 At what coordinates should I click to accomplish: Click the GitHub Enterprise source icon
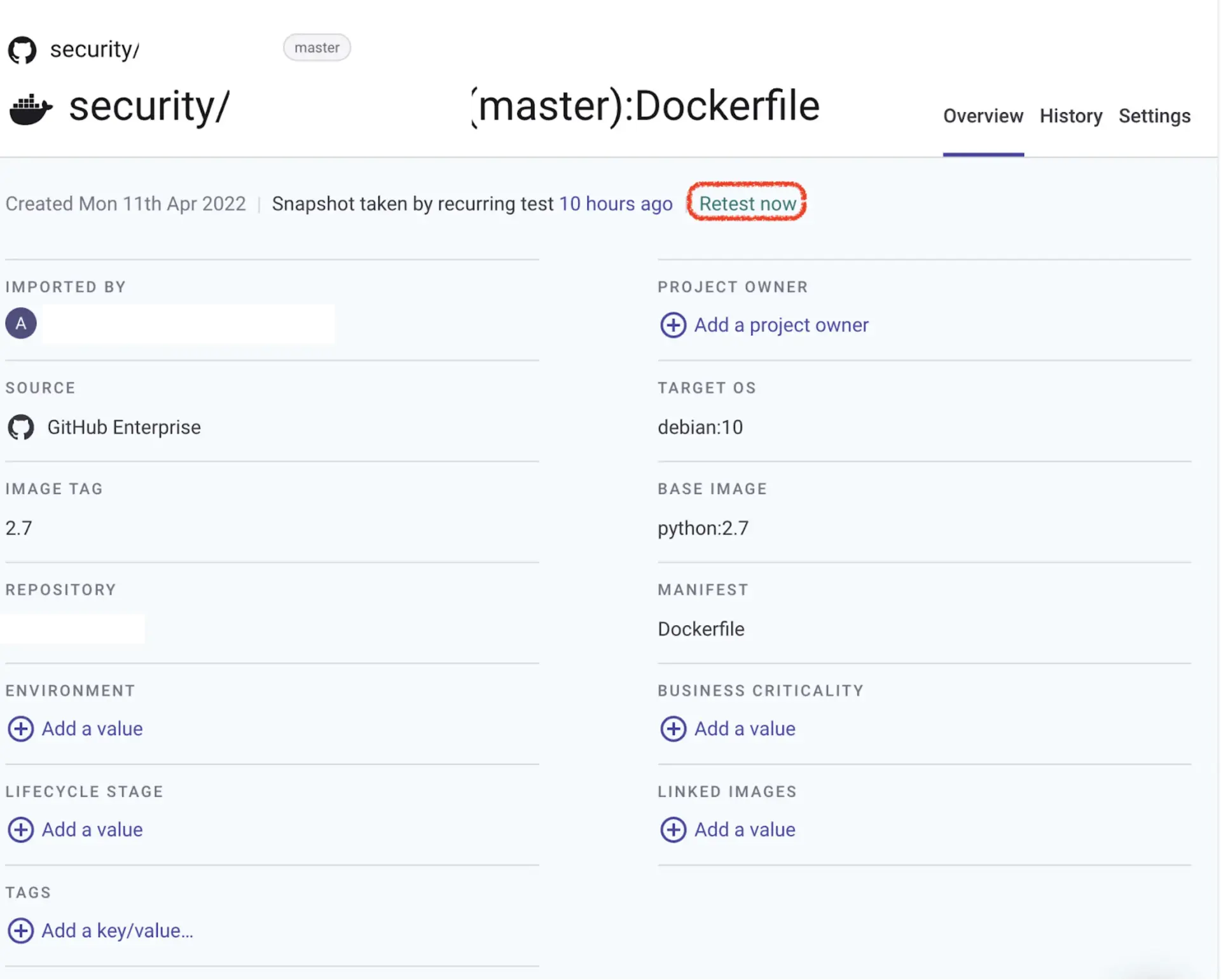(x=21, y=427)
